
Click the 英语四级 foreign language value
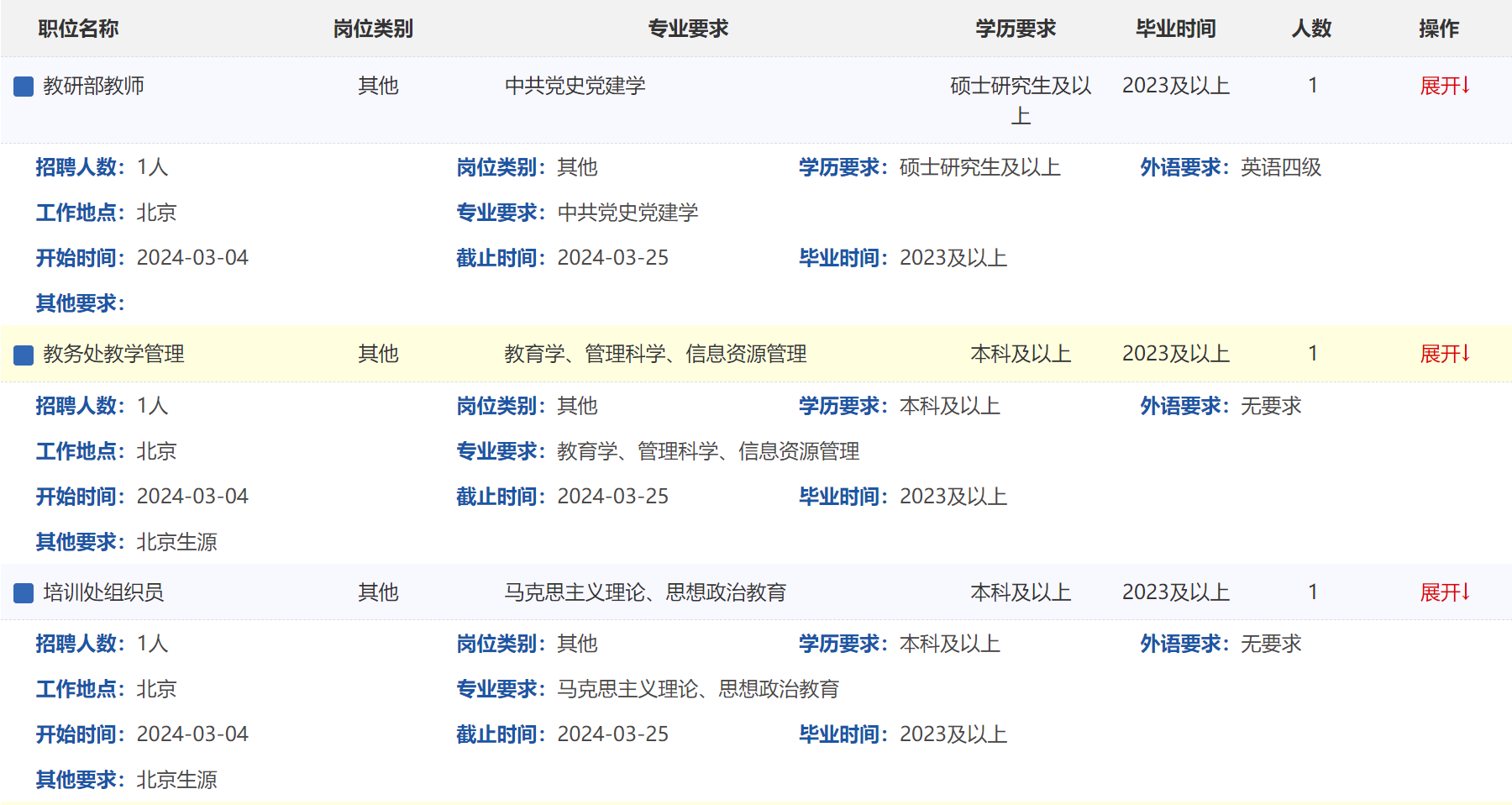click(x=1281, y=167)
